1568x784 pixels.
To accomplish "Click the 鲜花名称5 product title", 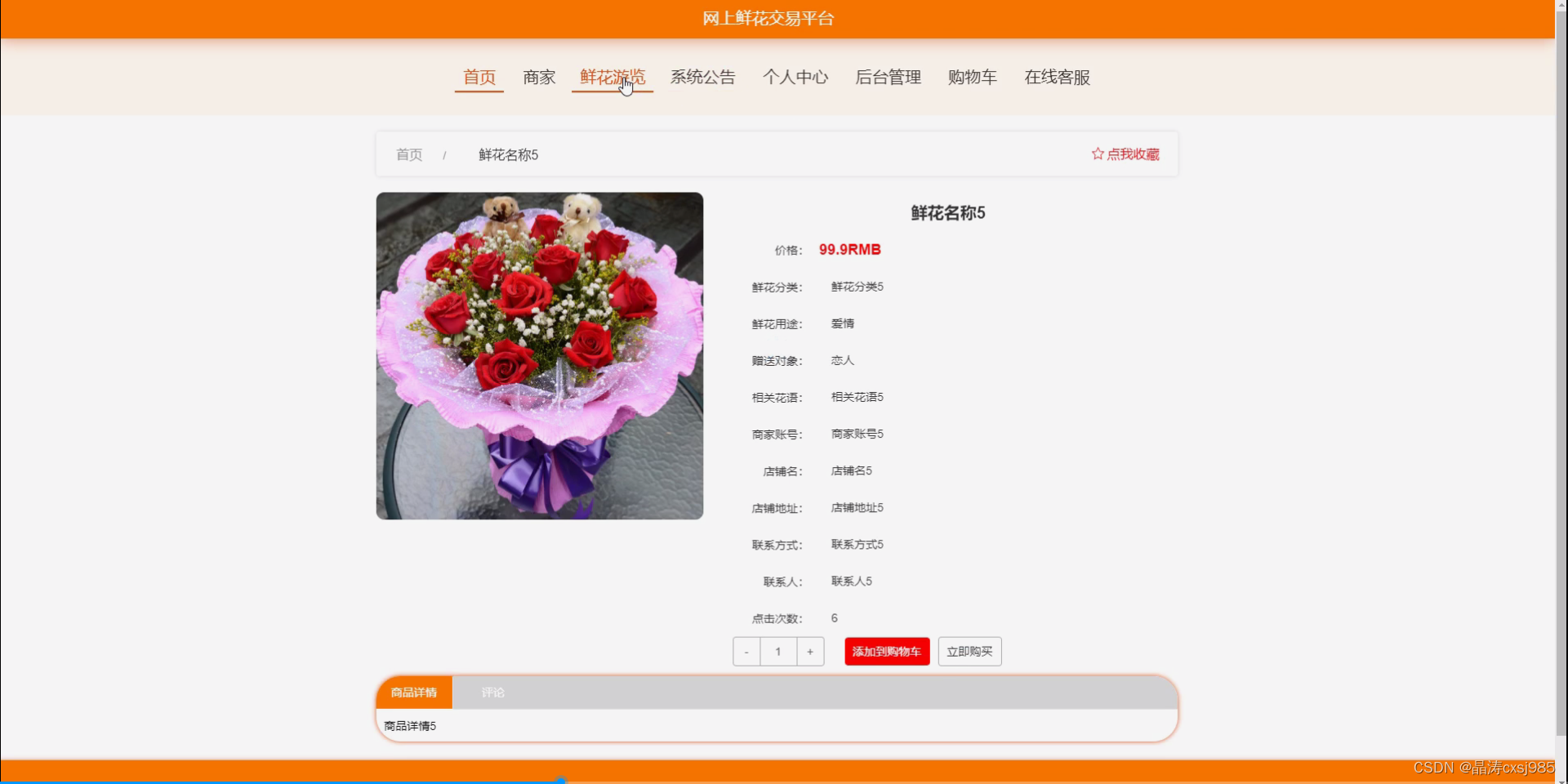I will [x=948, y=213].
